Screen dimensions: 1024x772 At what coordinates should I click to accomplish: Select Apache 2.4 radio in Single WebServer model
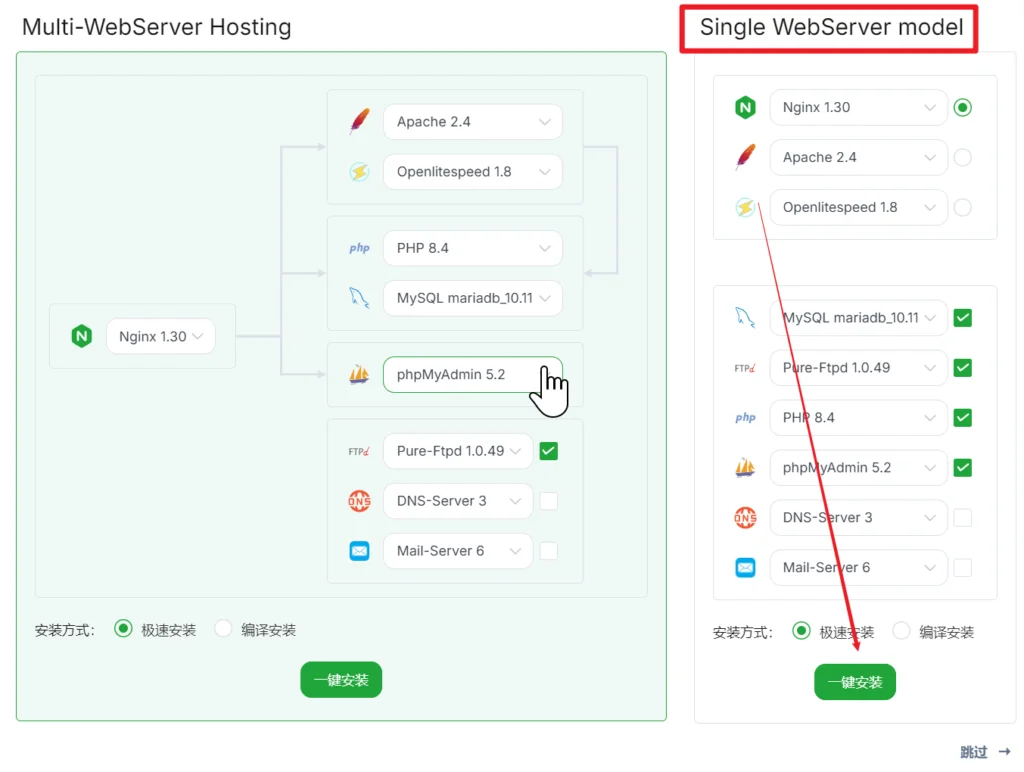coord(963,157)
